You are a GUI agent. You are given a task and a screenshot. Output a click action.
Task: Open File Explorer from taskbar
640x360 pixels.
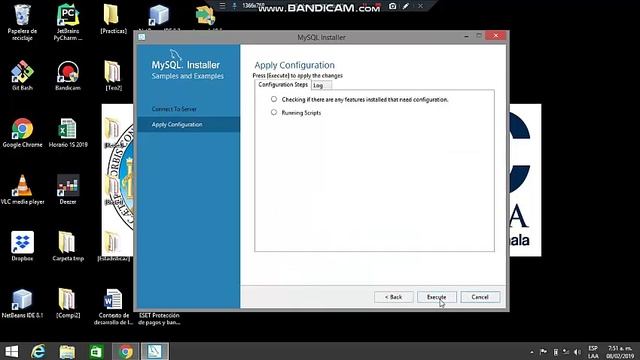tap(67, 351)
